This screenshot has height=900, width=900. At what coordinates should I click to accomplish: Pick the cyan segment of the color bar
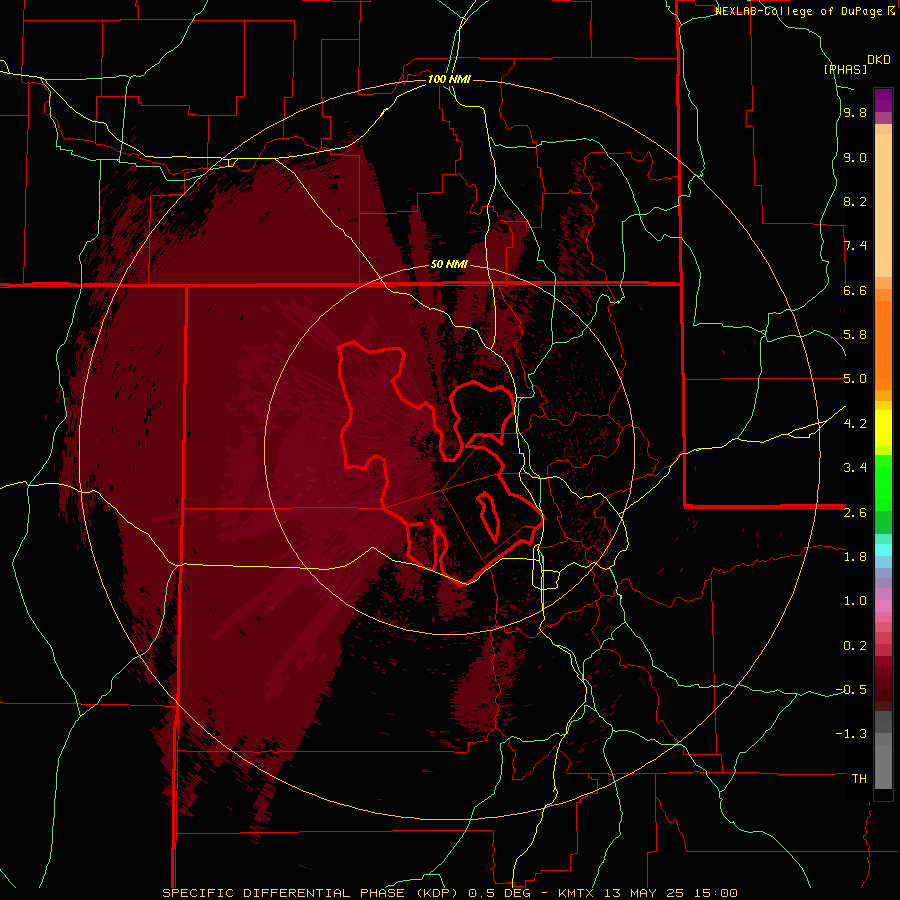tap(883, 550)
